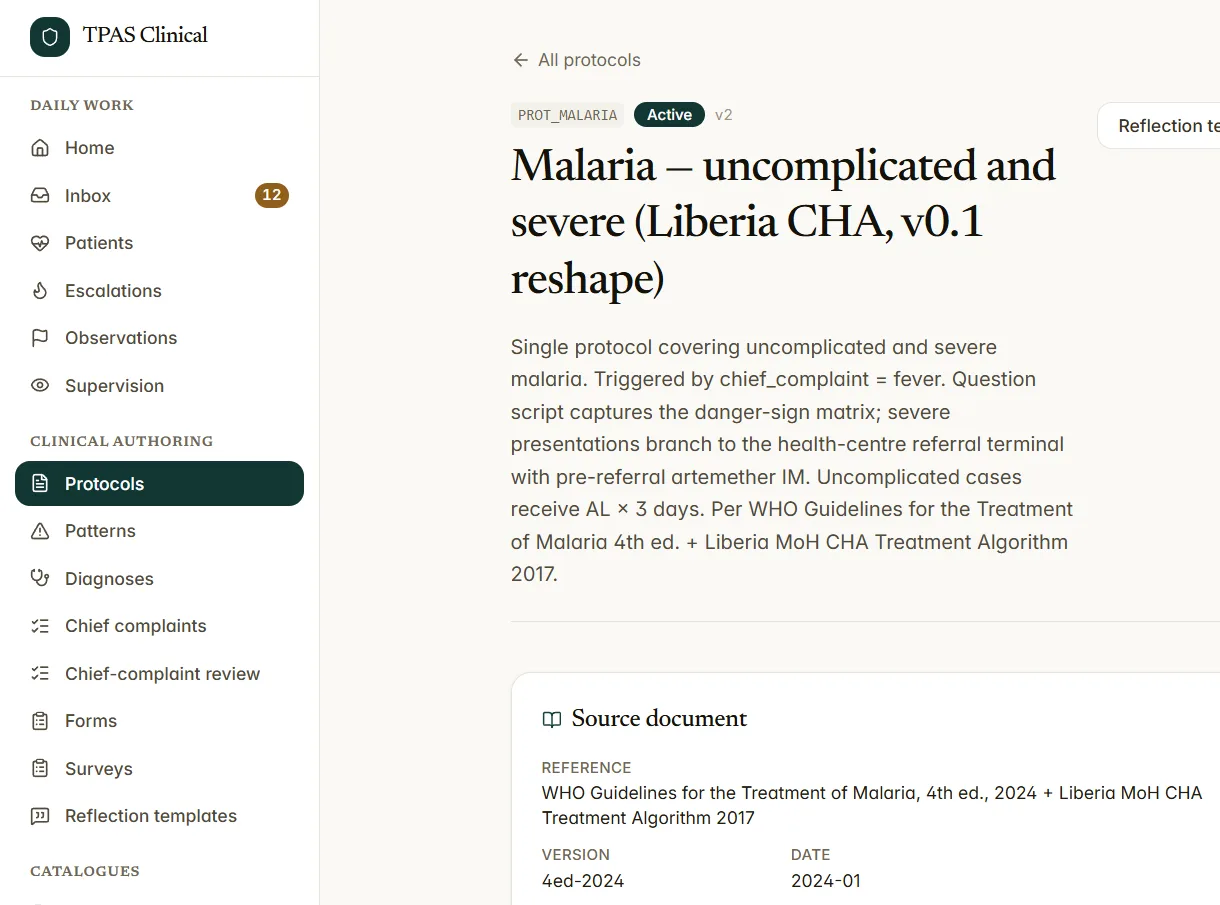This screenshot has width=1220, height=905.
Task: Go back to All protocols
Action: (x=576, y=60)
